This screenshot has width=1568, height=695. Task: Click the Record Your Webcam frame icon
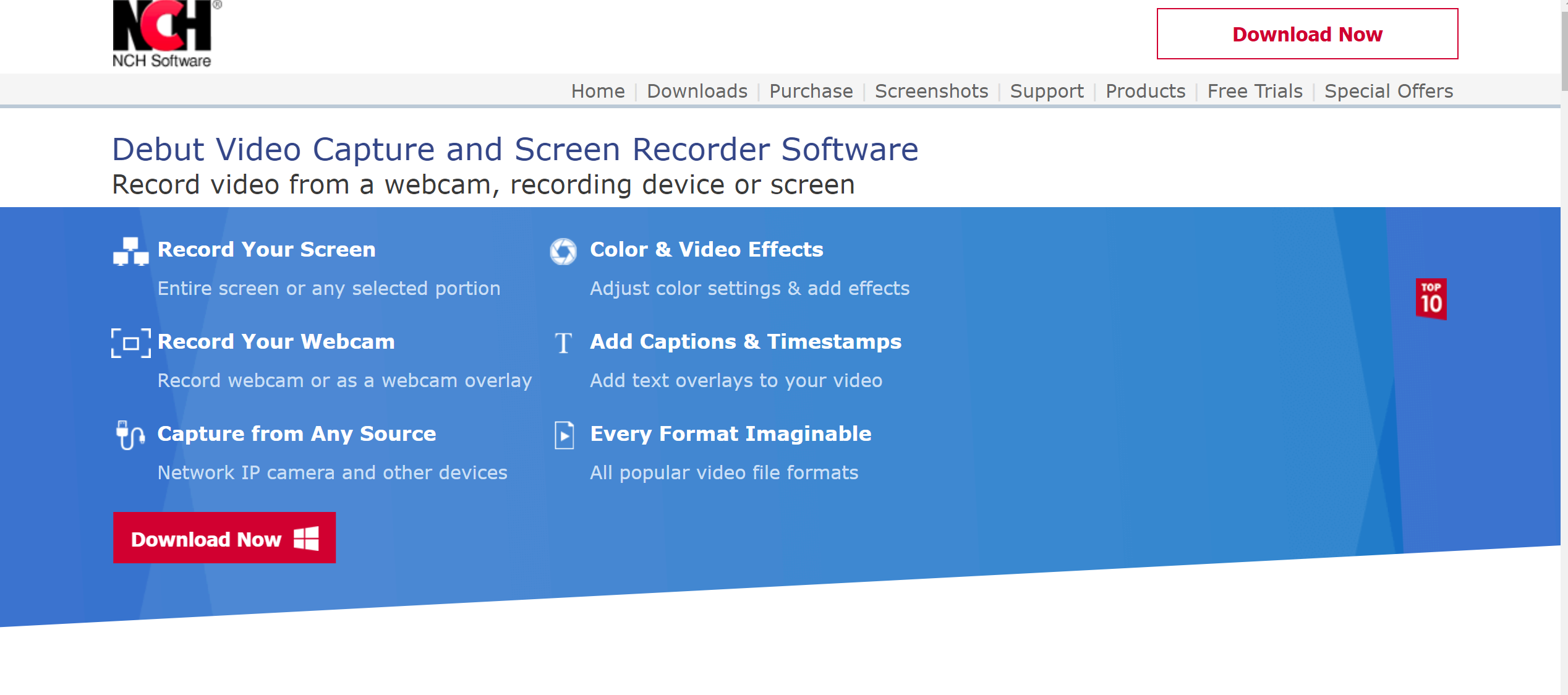click(130, 343)
